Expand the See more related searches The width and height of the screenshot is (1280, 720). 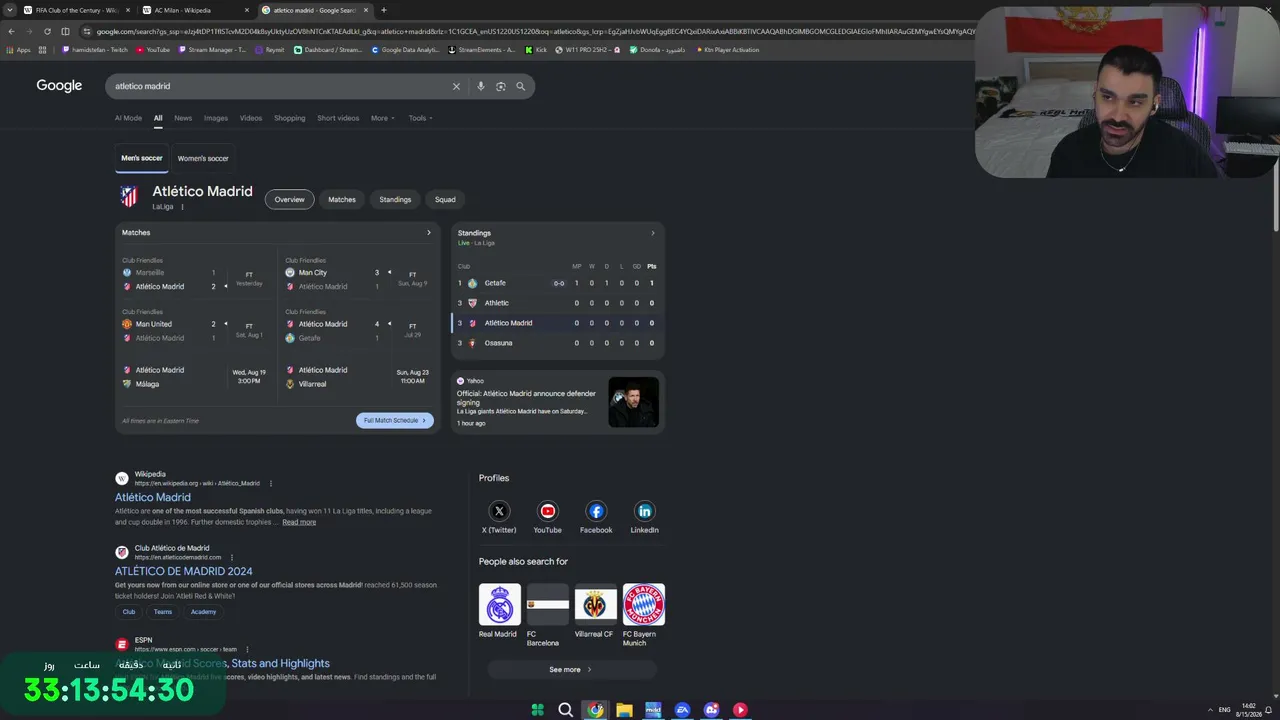(x=571, y=669)
